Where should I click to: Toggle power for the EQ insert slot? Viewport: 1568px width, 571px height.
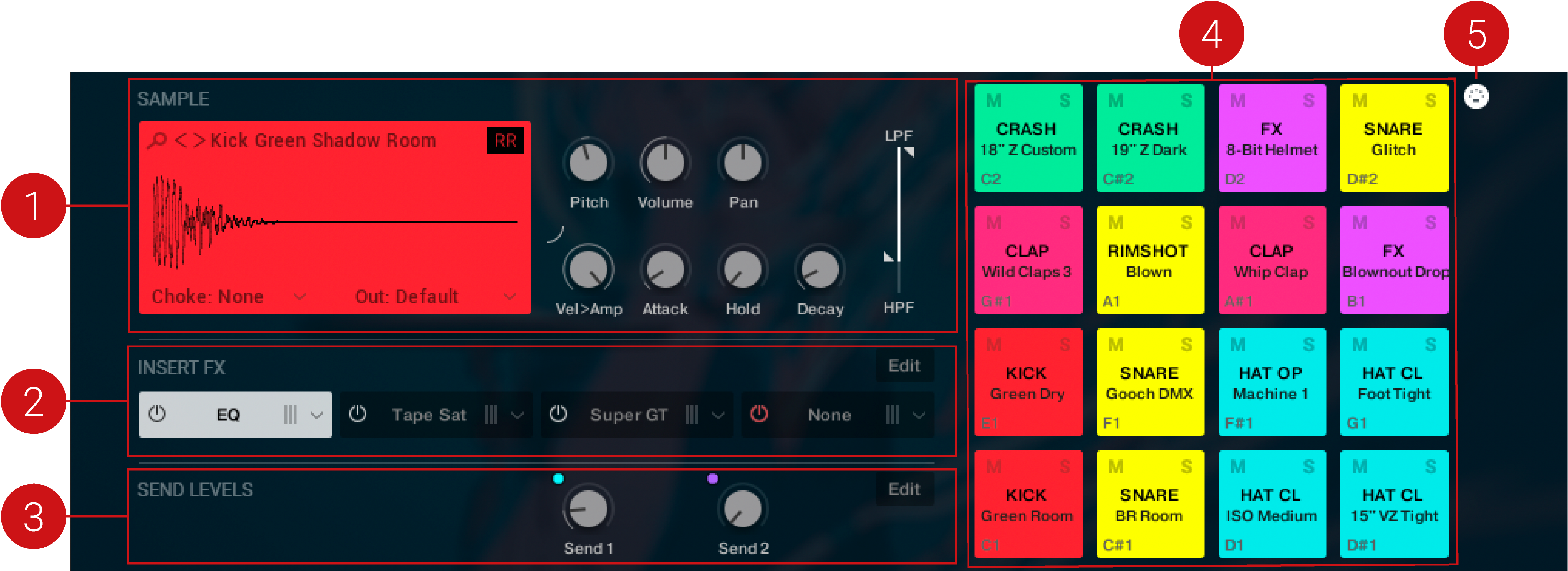tap(157, 415)
